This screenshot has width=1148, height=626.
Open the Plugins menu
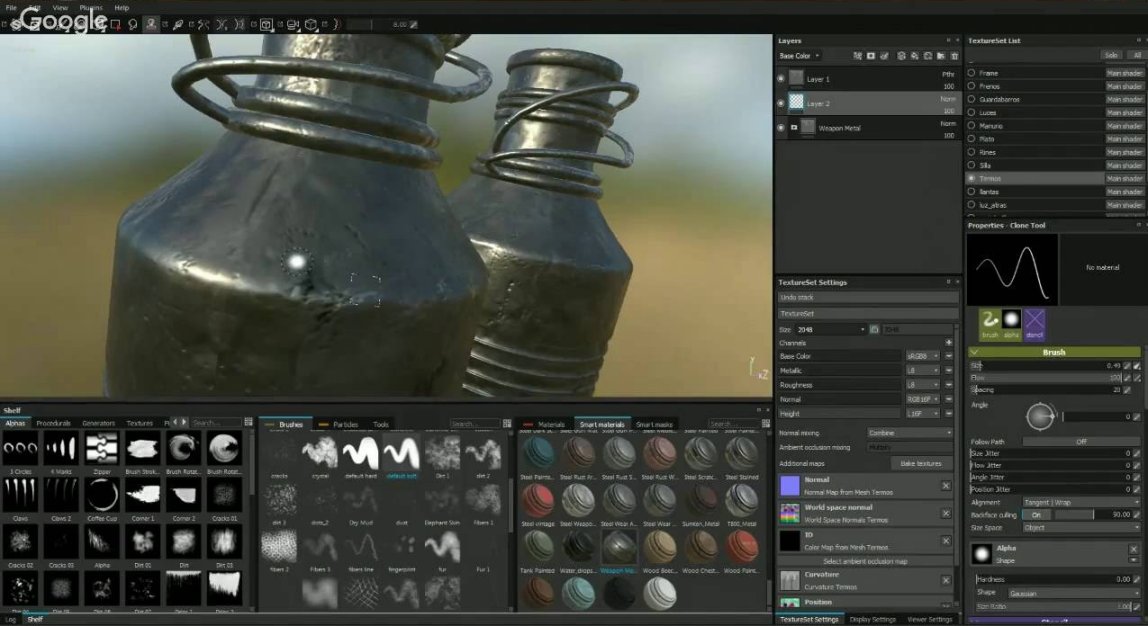click(x=90, y=7)
